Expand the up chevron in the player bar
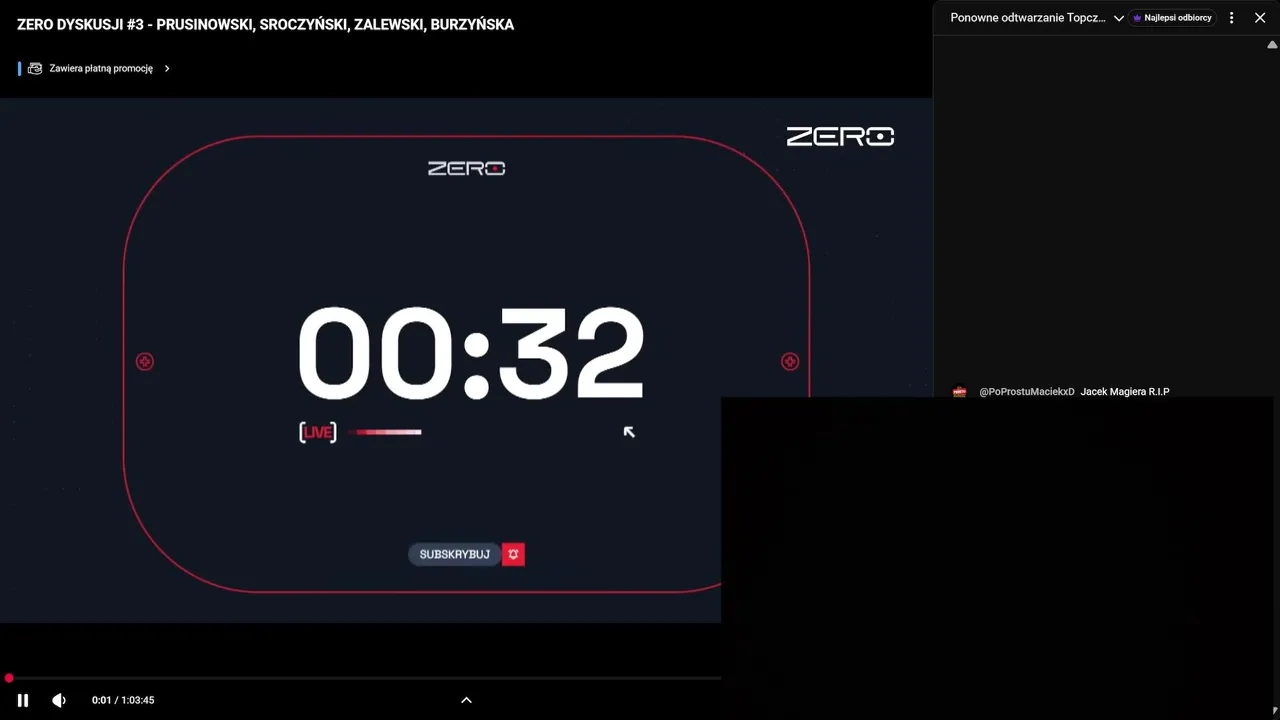Image resolution: width=1280 pixels, height=720 pixels. pos(466,700)
